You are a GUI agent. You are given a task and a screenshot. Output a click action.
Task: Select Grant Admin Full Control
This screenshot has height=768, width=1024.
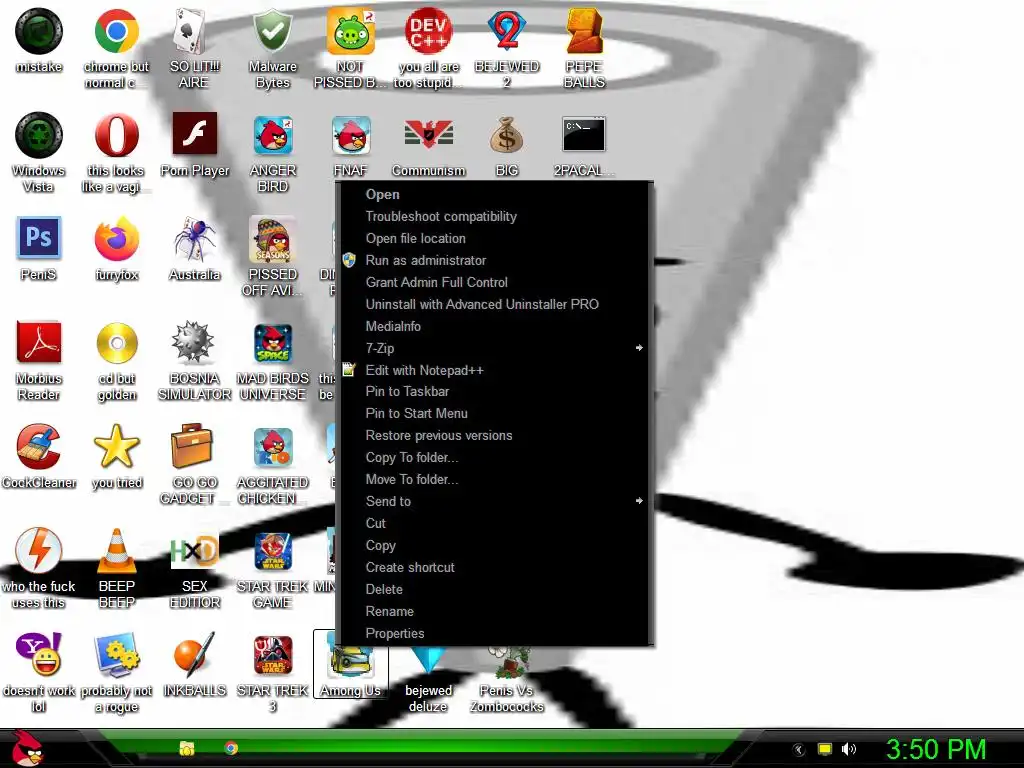tap(494, 282)
